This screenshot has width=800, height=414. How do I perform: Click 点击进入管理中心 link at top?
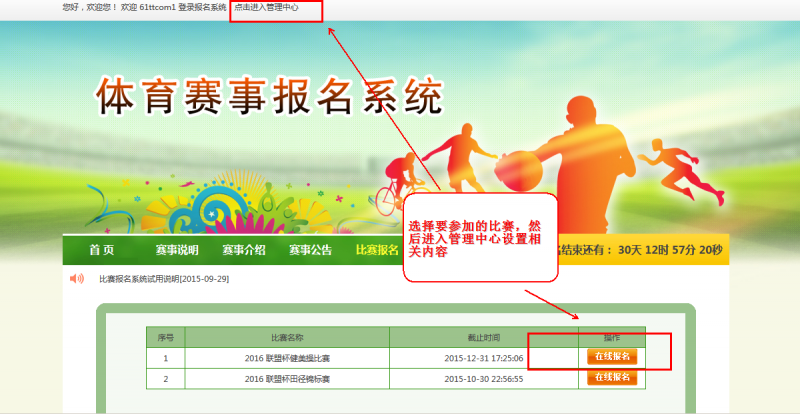[266, 7]
